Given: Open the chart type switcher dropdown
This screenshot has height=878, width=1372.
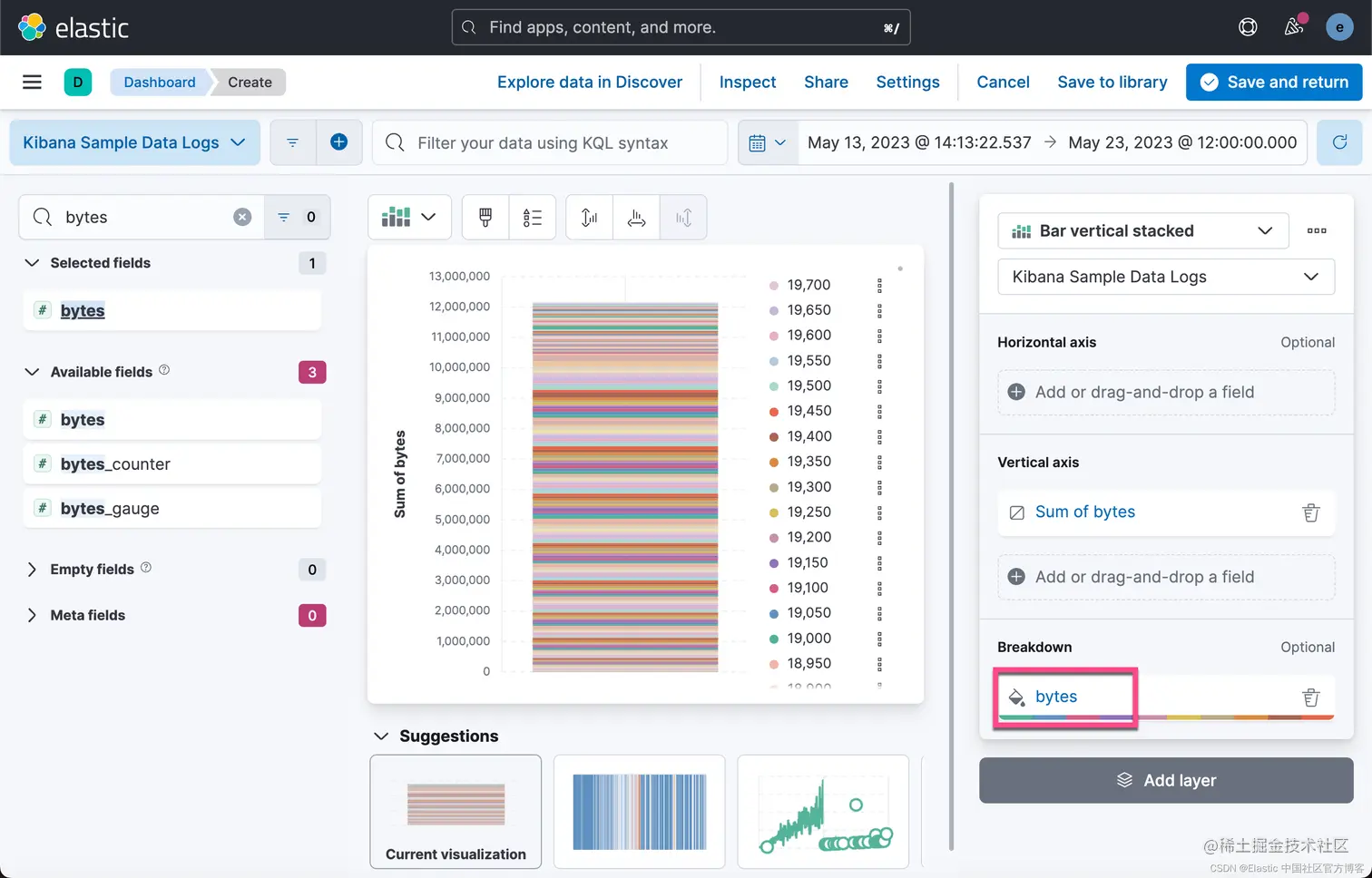Looking at the screenshot, I should (409, 218).
